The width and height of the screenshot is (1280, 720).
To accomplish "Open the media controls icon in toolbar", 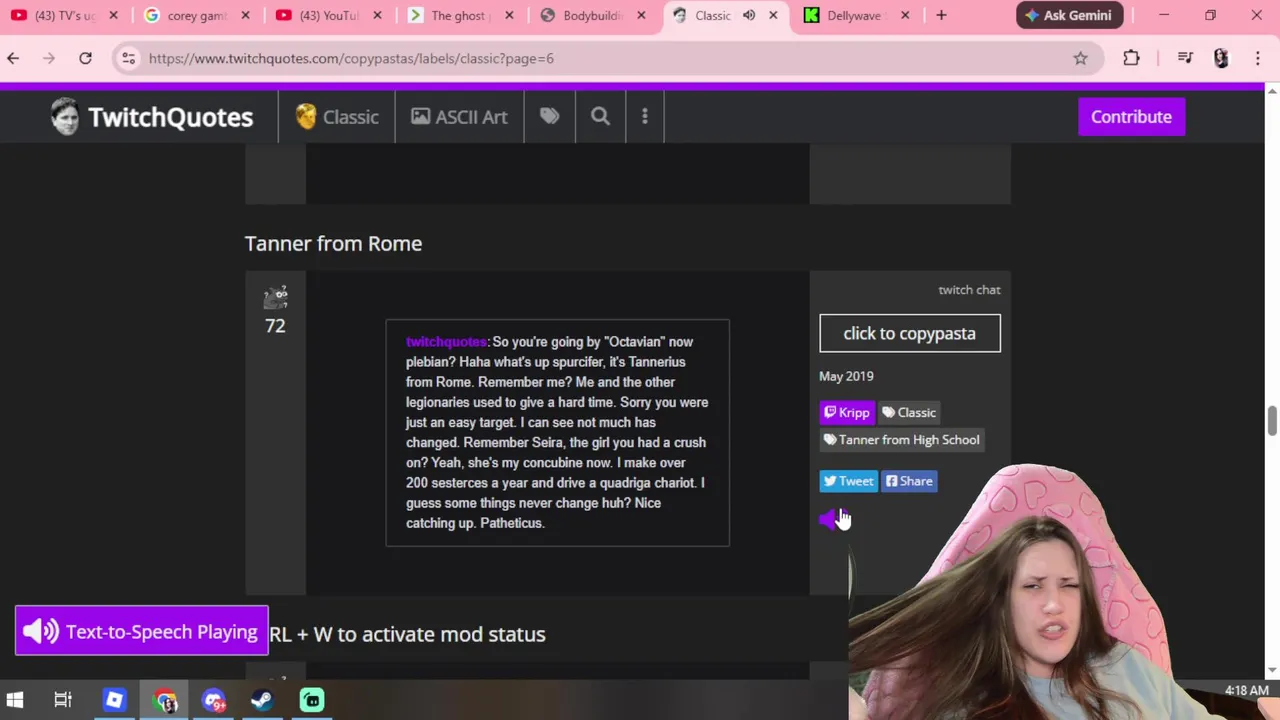I will [x=1185, y=58].
